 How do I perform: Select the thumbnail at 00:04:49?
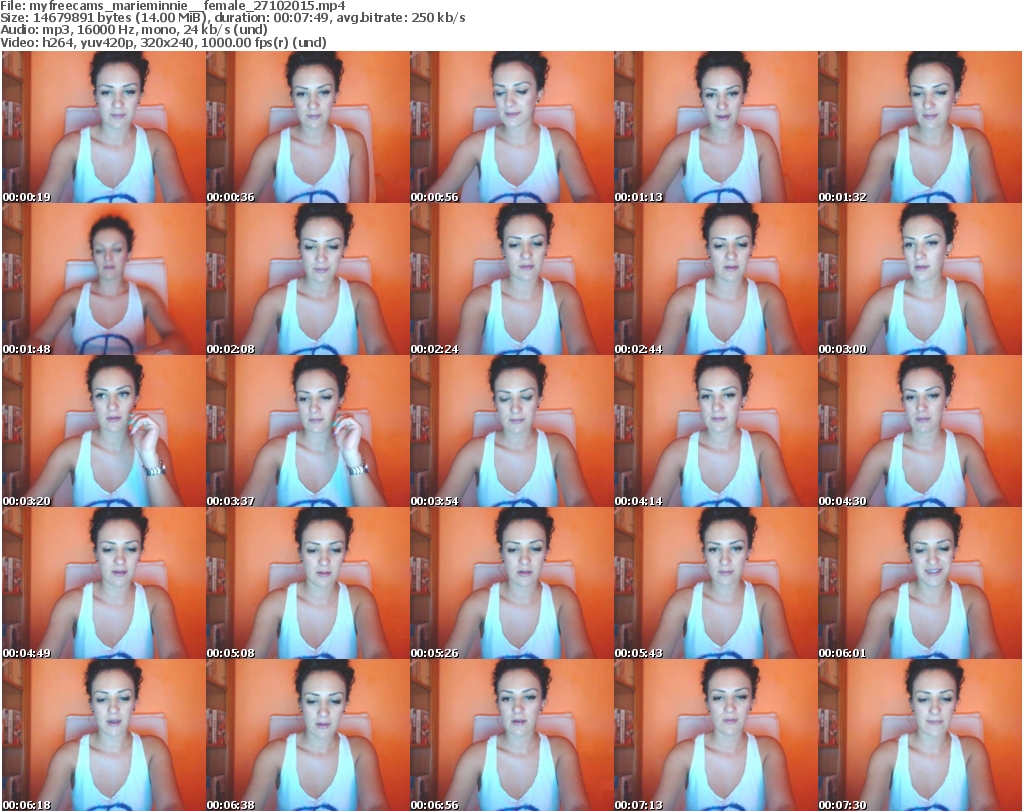click(x=104, y=583)
